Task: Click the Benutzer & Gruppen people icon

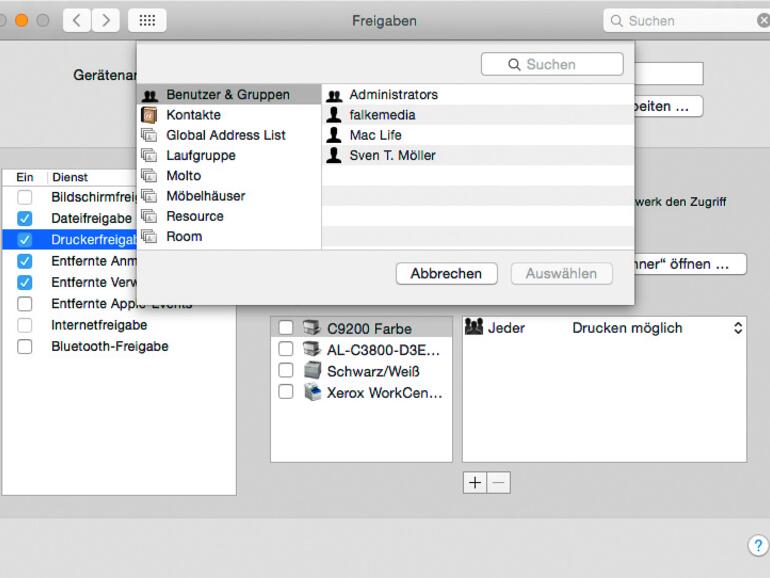Action: (150, 95)
